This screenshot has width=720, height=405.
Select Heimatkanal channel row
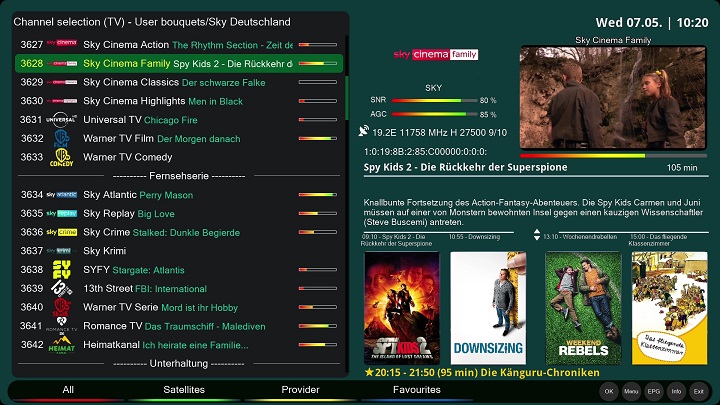[179, 344]
